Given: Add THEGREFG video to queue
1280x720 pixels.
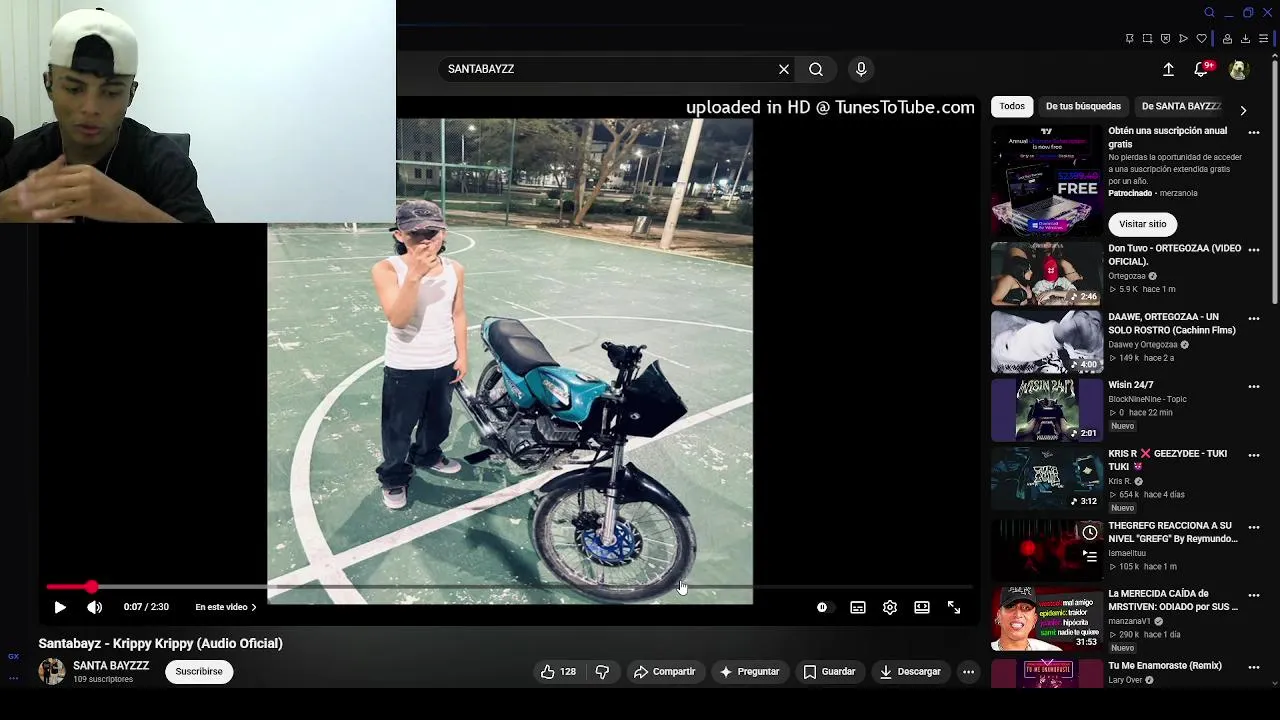Looking at the screenshot, I should [1090, 556].
